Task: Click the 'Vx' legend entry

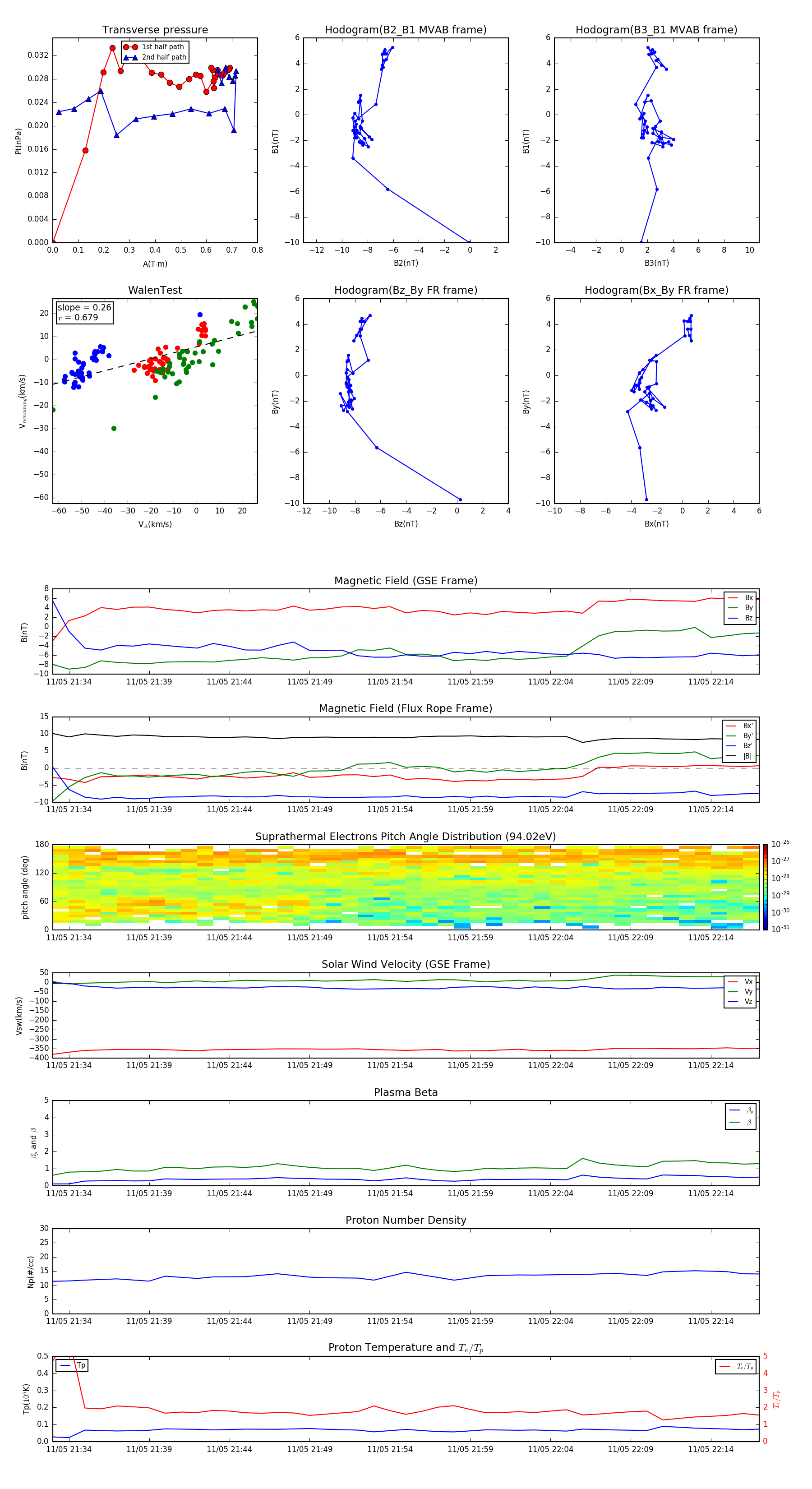Action: pyautogui.click(x=741, y=981)
